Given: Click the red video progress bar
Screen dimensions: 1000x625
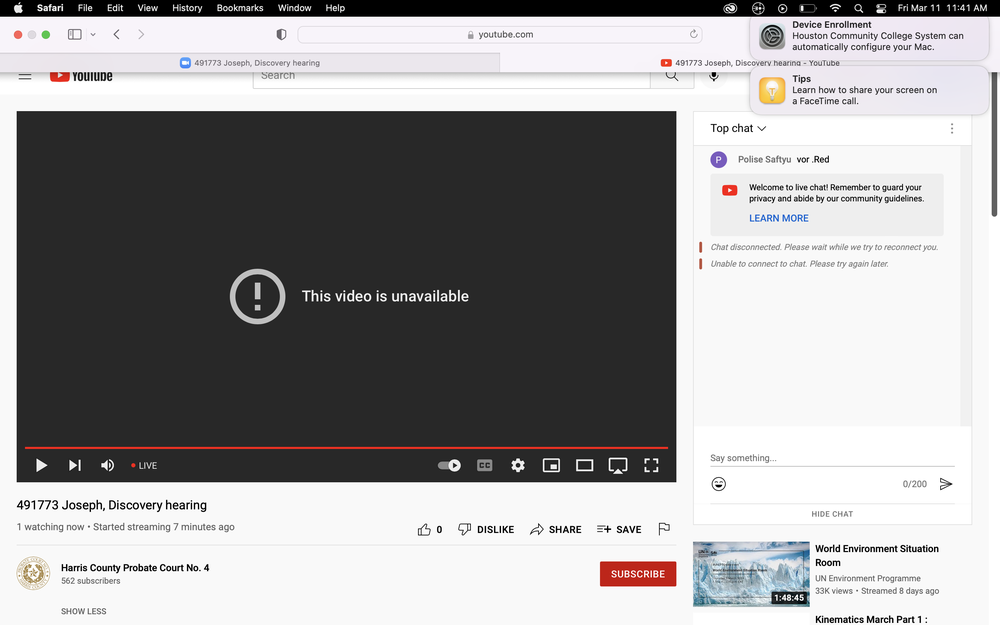Looking at the screenshot, I should [x=346, y=447].
